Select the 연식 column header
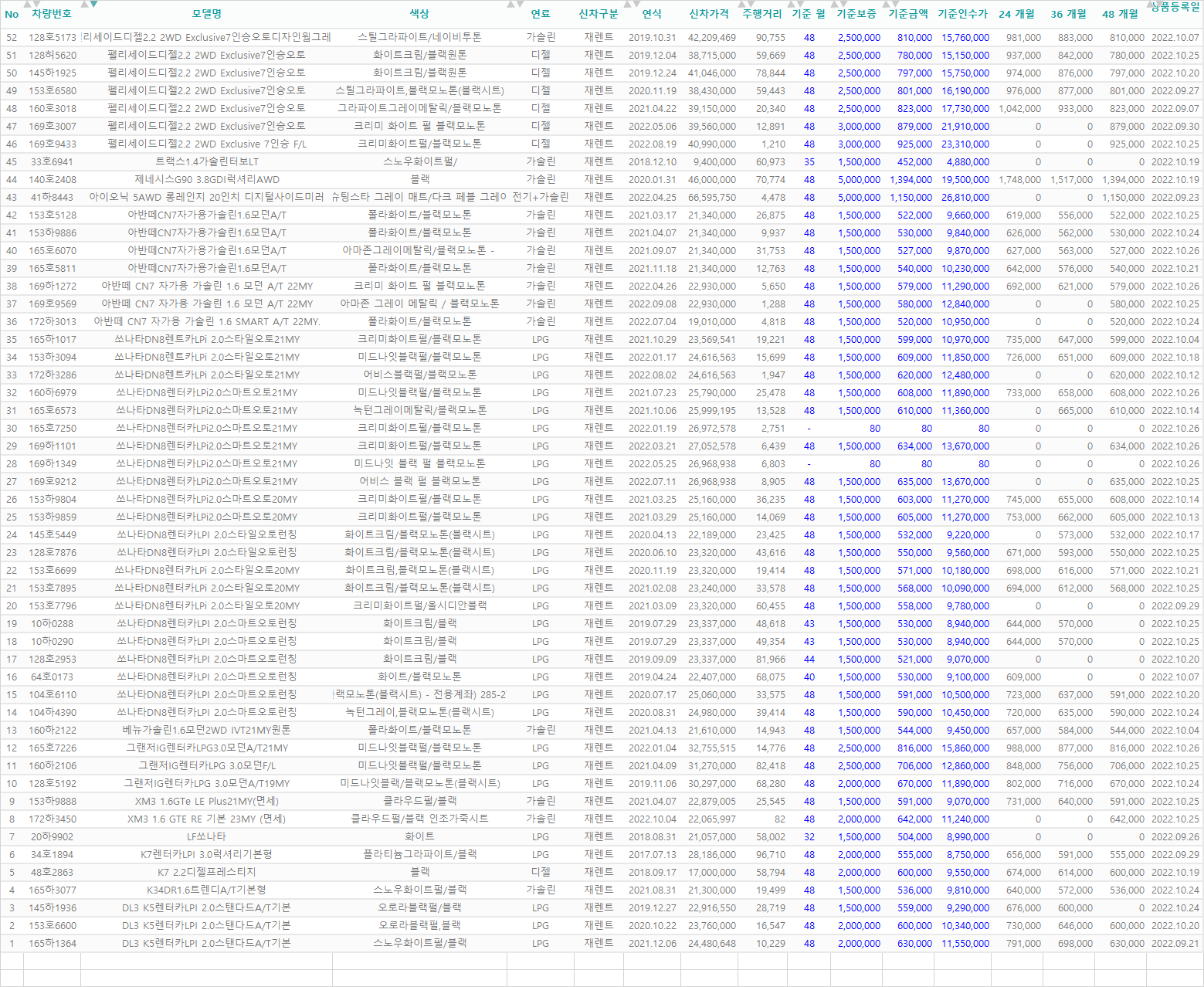 pyautogui.click(x=652, y=14)
